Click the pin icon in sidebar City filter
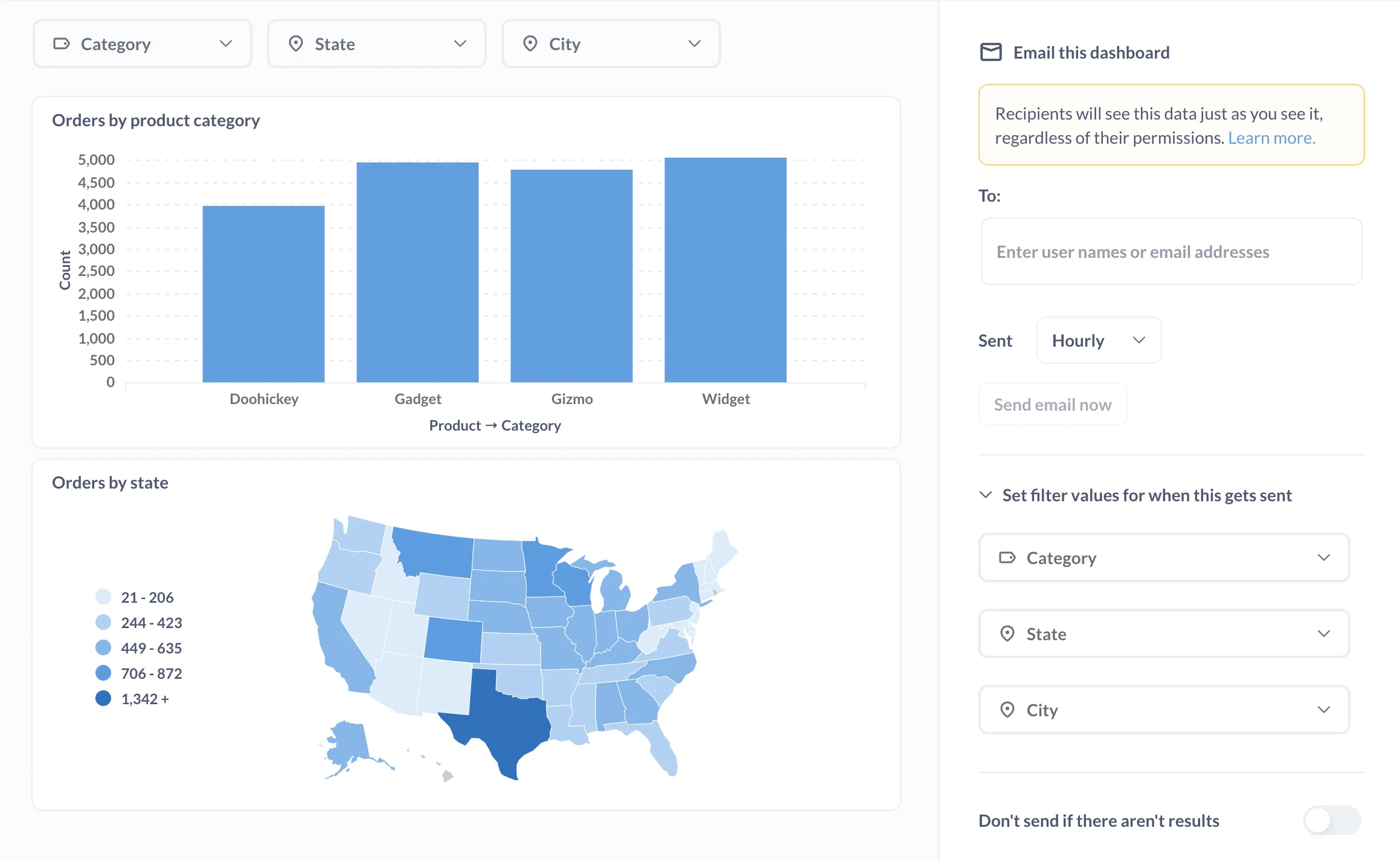 (1007, 710)
